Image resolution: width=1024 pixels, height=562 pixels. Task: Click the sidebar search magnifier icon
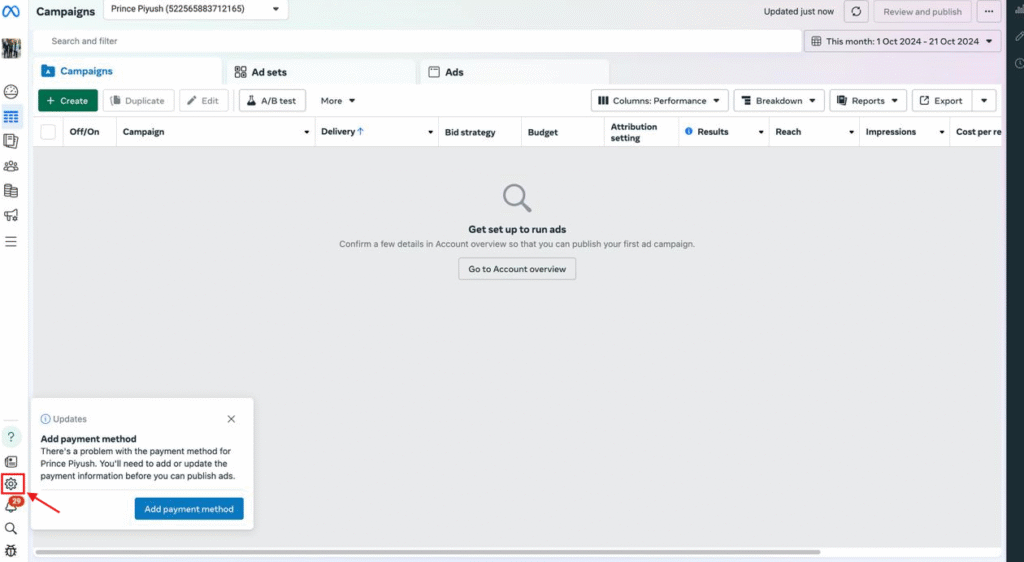pyautogui.click(x=11, y=528)
